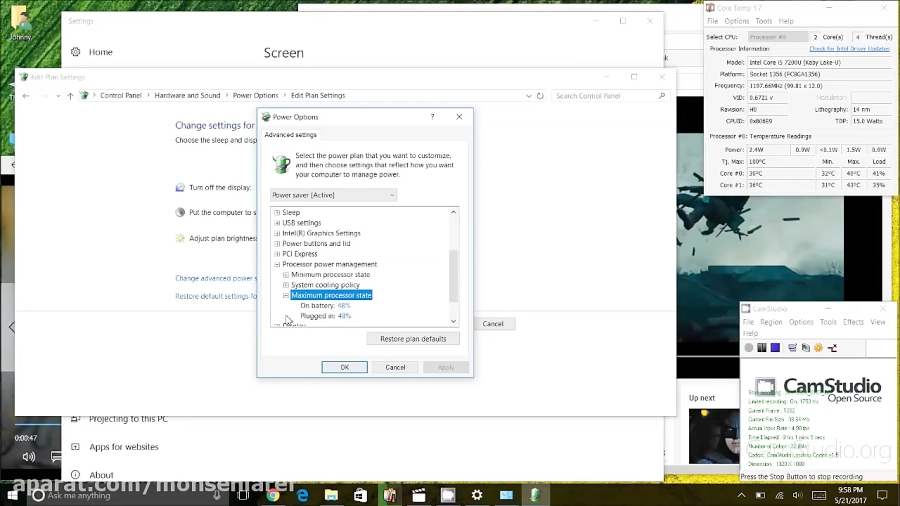Click battery icon in system tray

(760, 495)
